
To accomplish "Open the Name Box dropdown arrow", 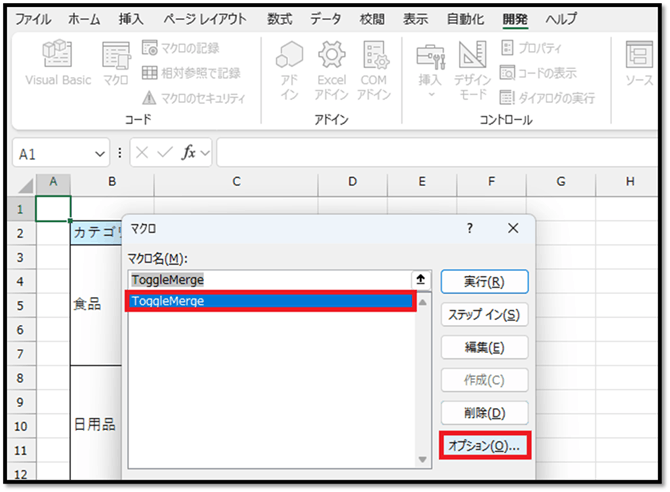I will click(99, 153).
